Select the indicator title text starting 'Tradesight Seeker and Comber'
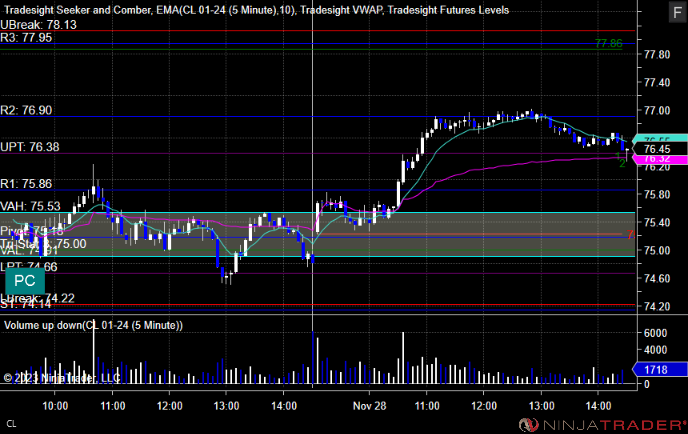 [x=256, y=10]
